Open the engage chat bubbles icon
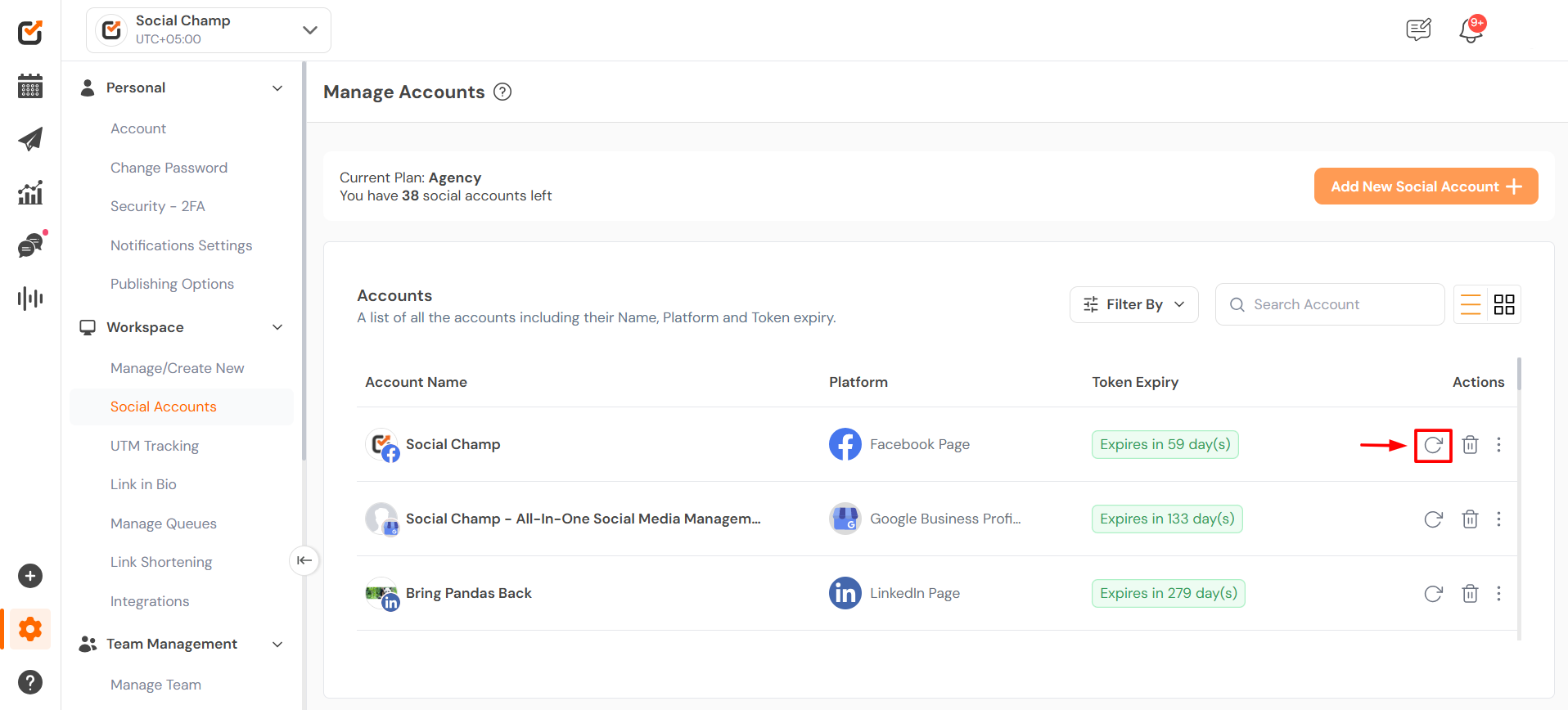 30,245
